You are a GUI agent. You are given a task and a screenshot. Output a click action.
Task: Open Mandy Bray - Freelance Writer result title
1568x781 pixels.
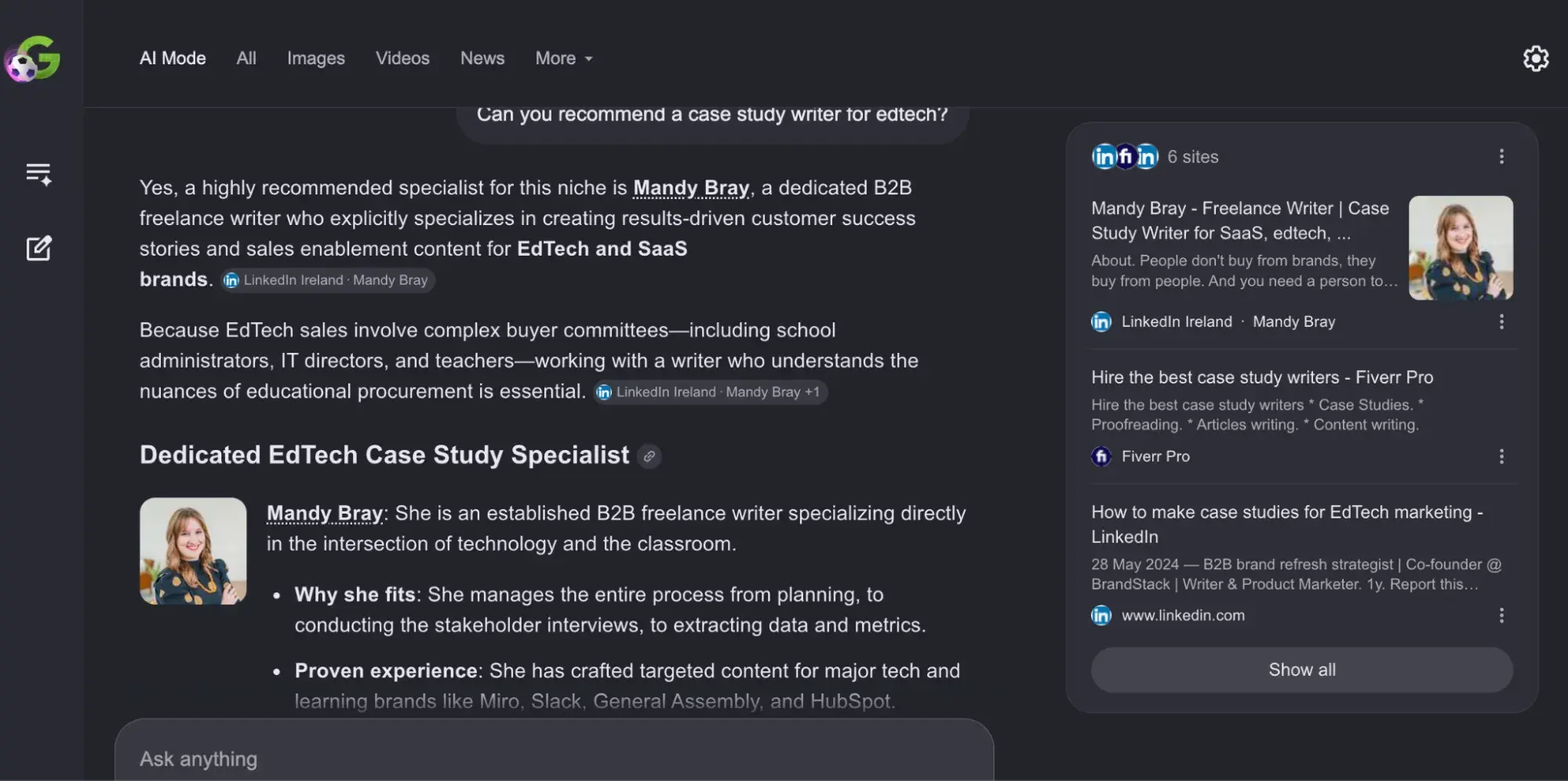coord(1240,220)
